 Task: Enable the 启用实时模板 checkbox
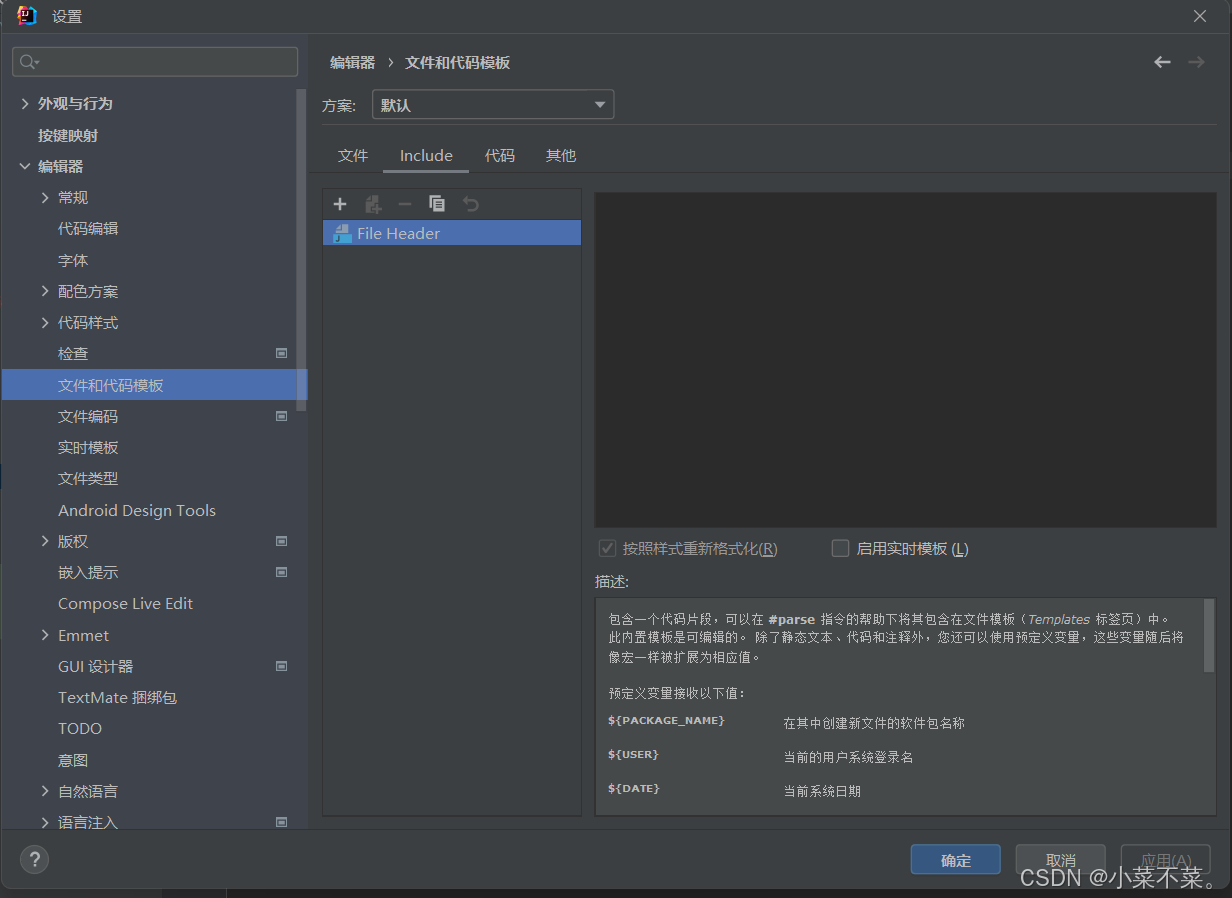click(840, 548)
